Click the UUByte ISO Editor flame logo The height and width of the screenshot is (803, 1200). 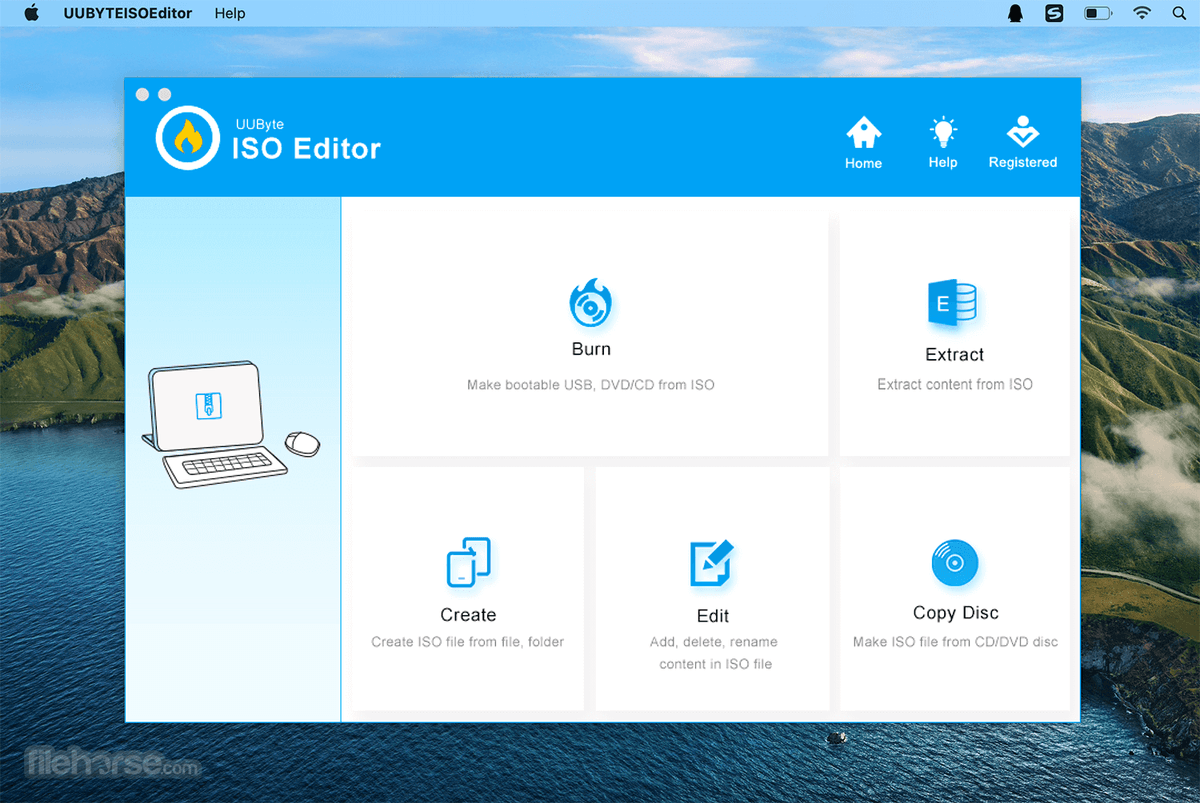187,137
